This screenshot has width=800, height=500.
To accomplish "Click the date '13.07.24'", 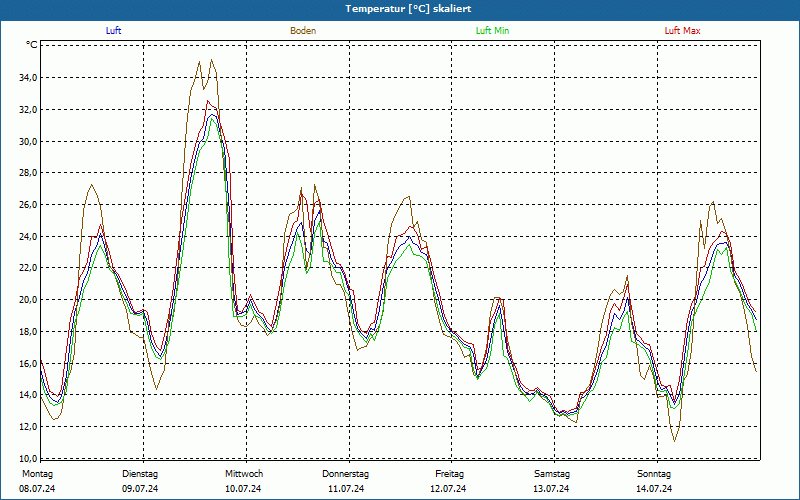I will (x=551, y=489).
